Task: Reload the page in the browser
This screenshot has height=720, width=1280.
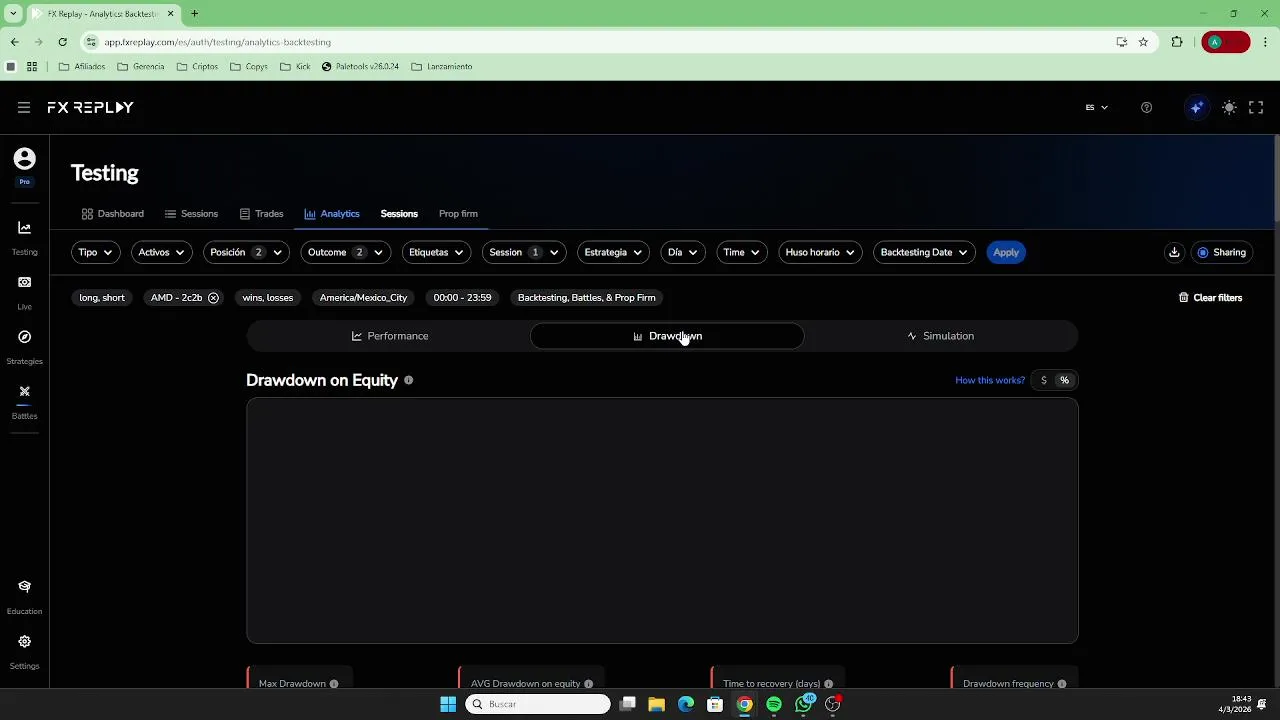Action: [62, 42]
